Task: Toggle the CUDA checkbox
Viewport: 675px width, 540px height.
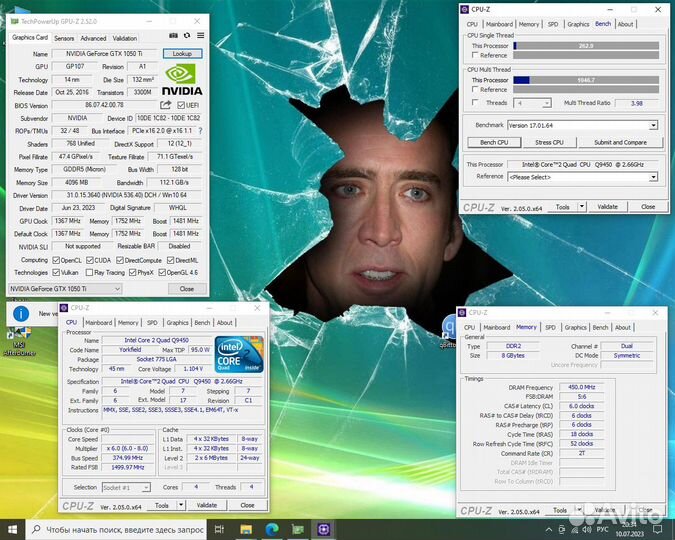Action: [x=90, y=260]
